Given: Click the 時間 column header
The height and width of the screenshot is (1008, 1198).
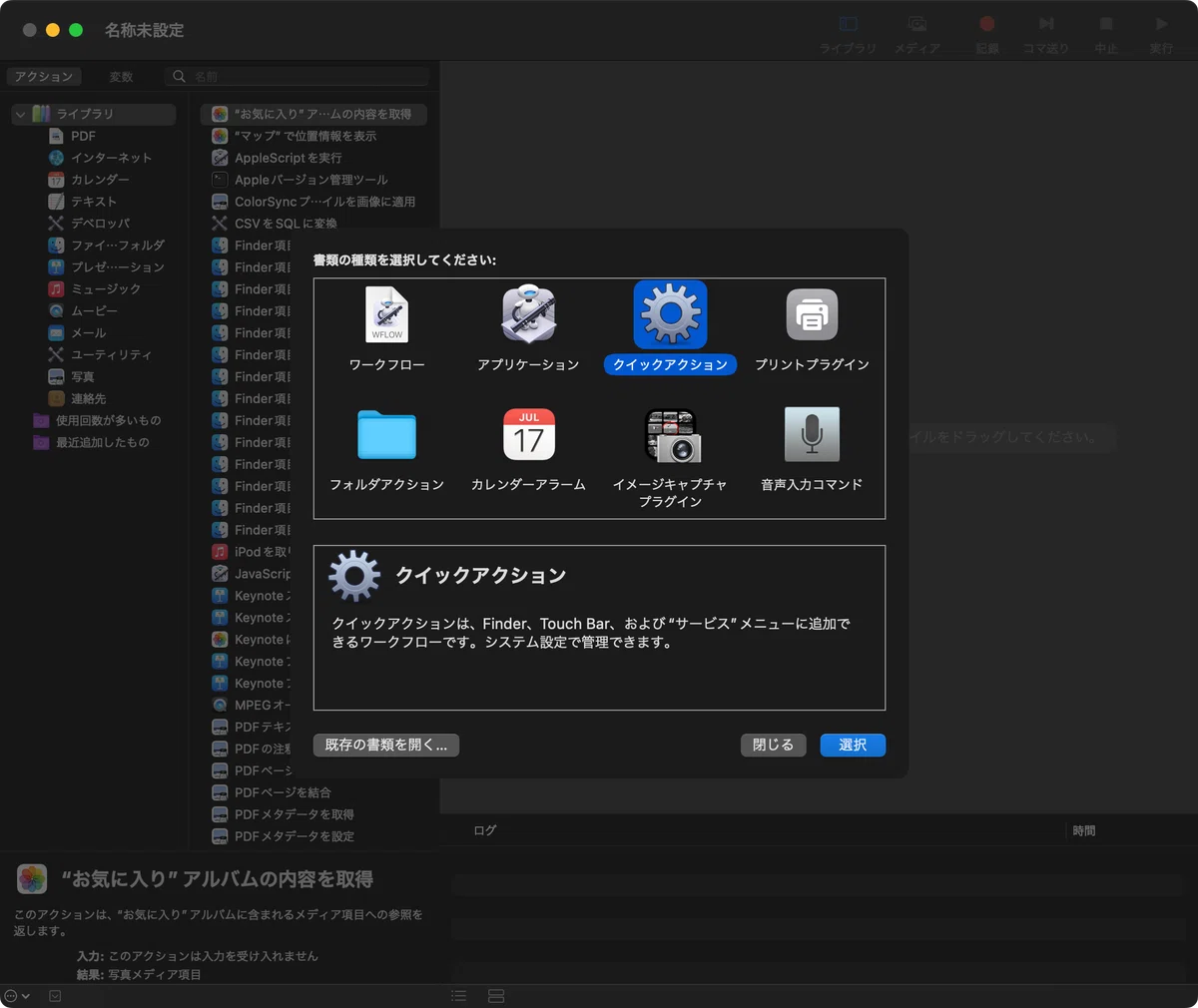Looking at the screenshot, I should pyautogui.click(x=1084, y=830).
